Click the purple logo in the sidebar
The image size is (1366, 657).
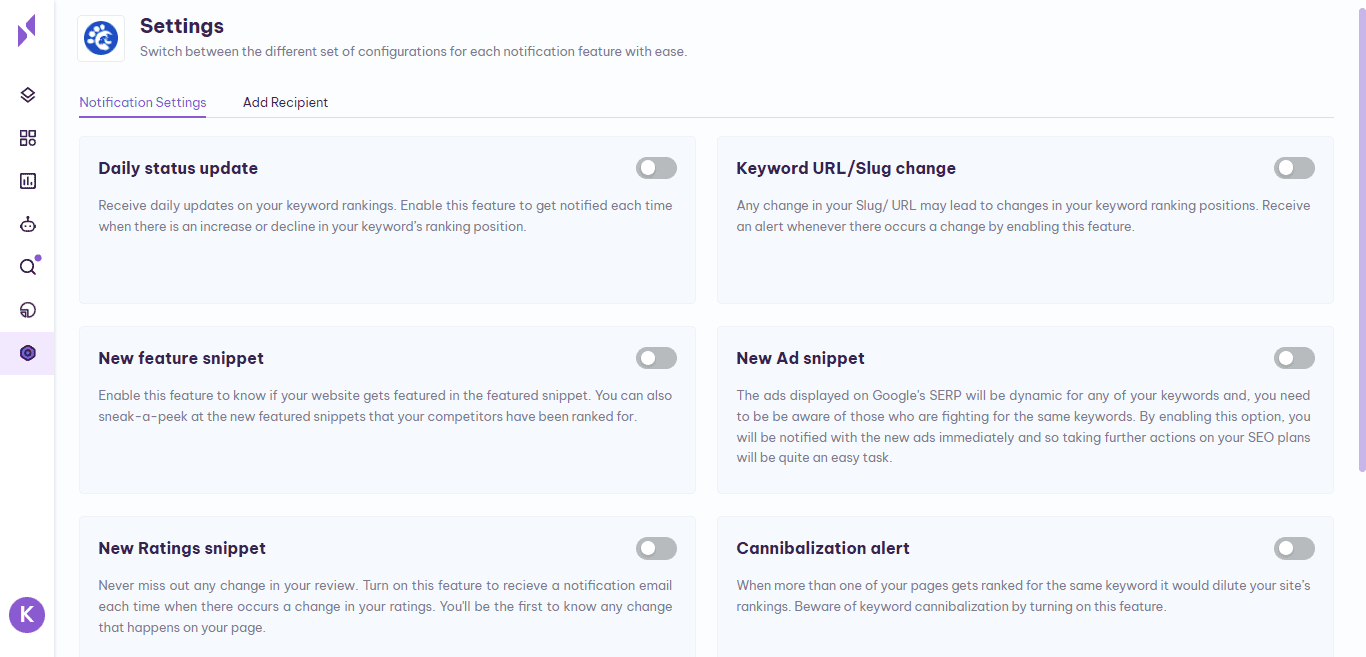tap(27, 30)
